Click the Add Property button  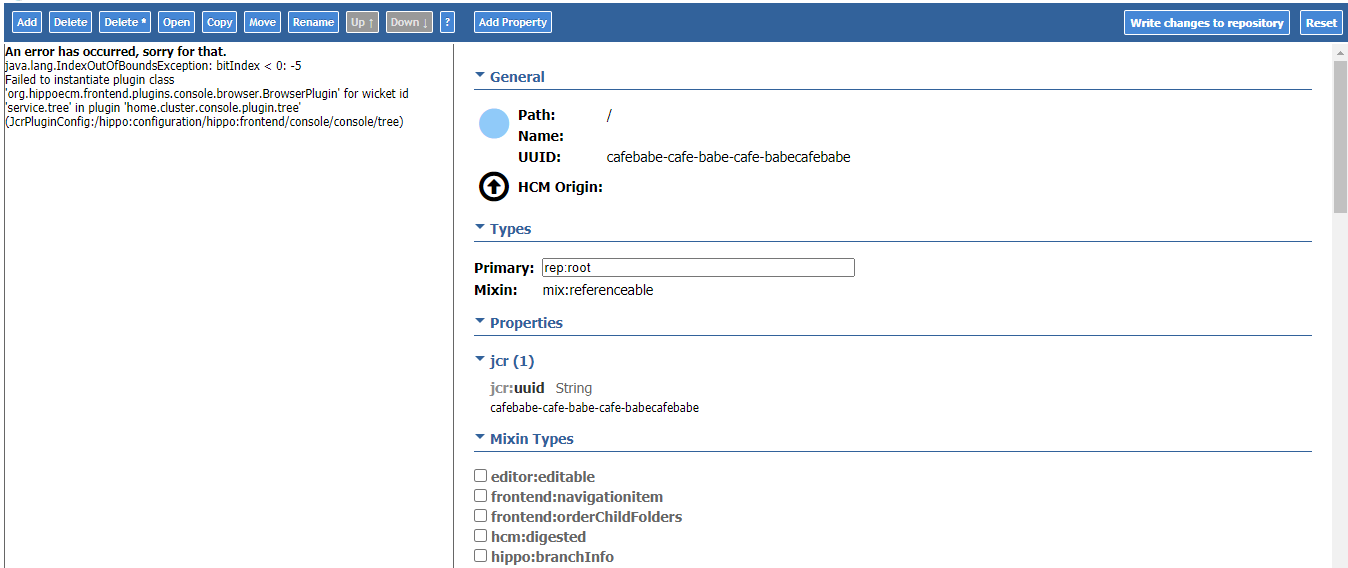513,22
